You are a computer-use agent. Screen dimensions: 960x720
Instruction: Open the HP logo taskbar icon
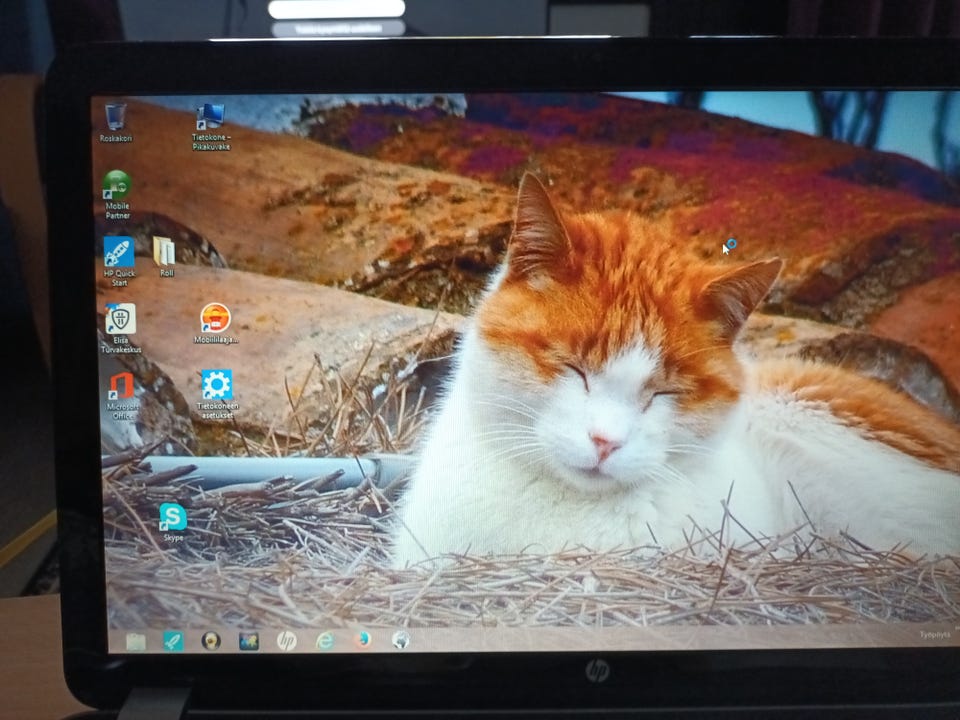point(287,641)
